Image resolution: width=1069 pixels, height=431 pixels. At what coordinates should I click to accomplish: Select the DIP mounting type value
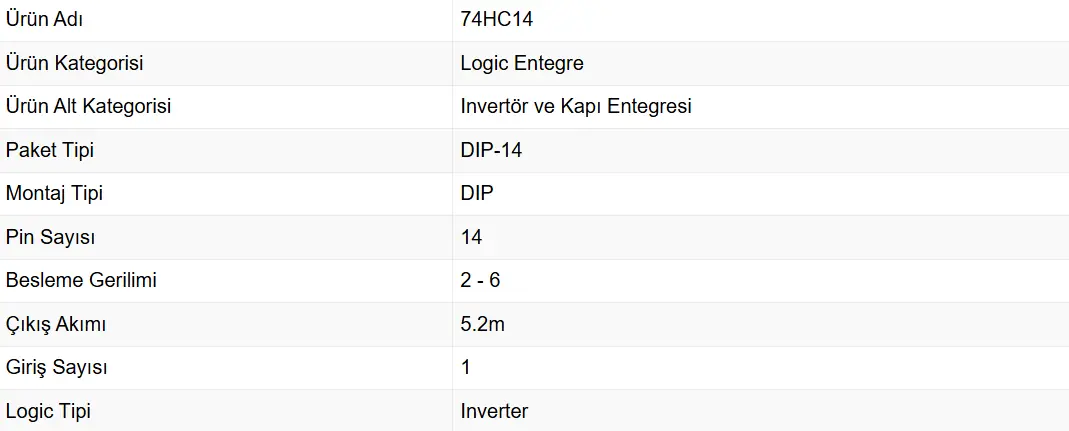[477, 193]
